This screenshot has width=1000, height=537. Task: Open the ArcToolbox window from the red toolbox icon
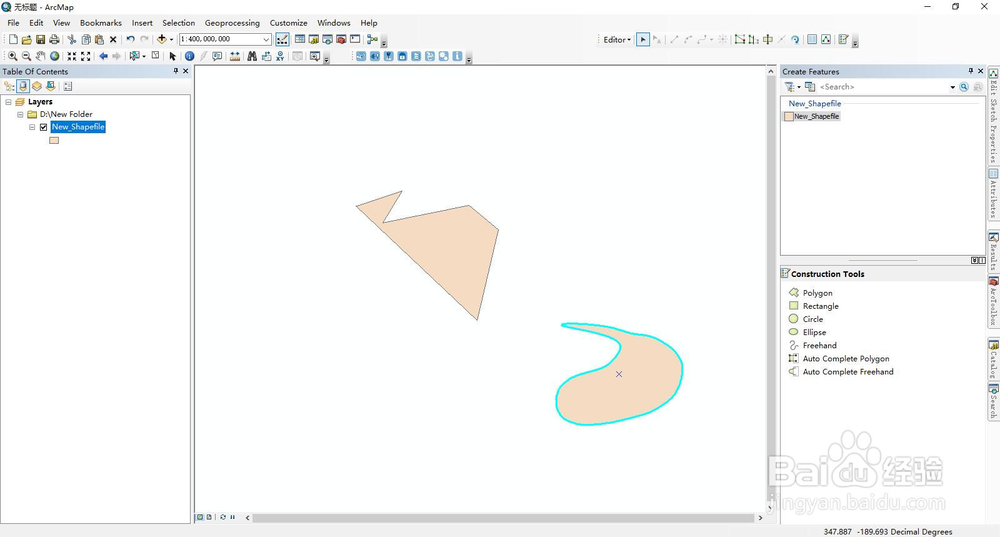tap(341, 40)
